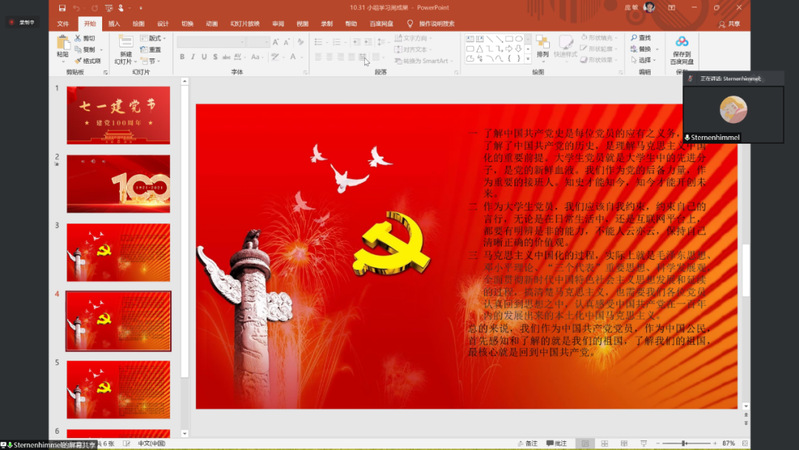The image size is (799, 450).
Task: Open the File tab
Action: click(63, 23)
